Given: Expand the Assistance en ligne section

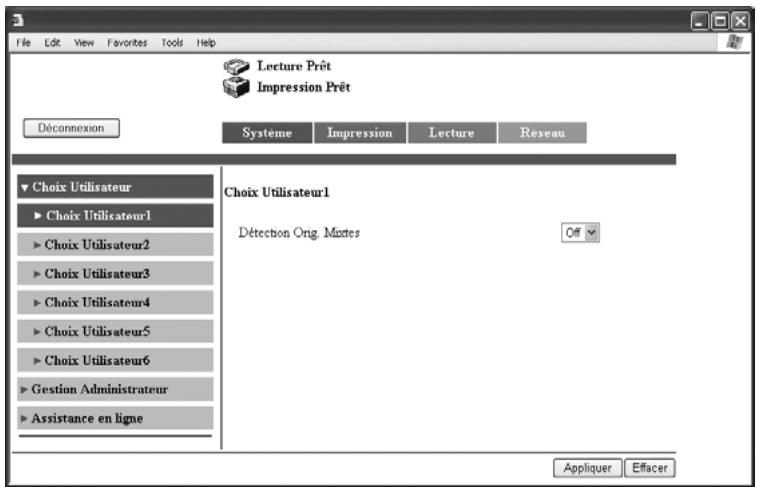Looking at the screenshot, I should (115, 418).
